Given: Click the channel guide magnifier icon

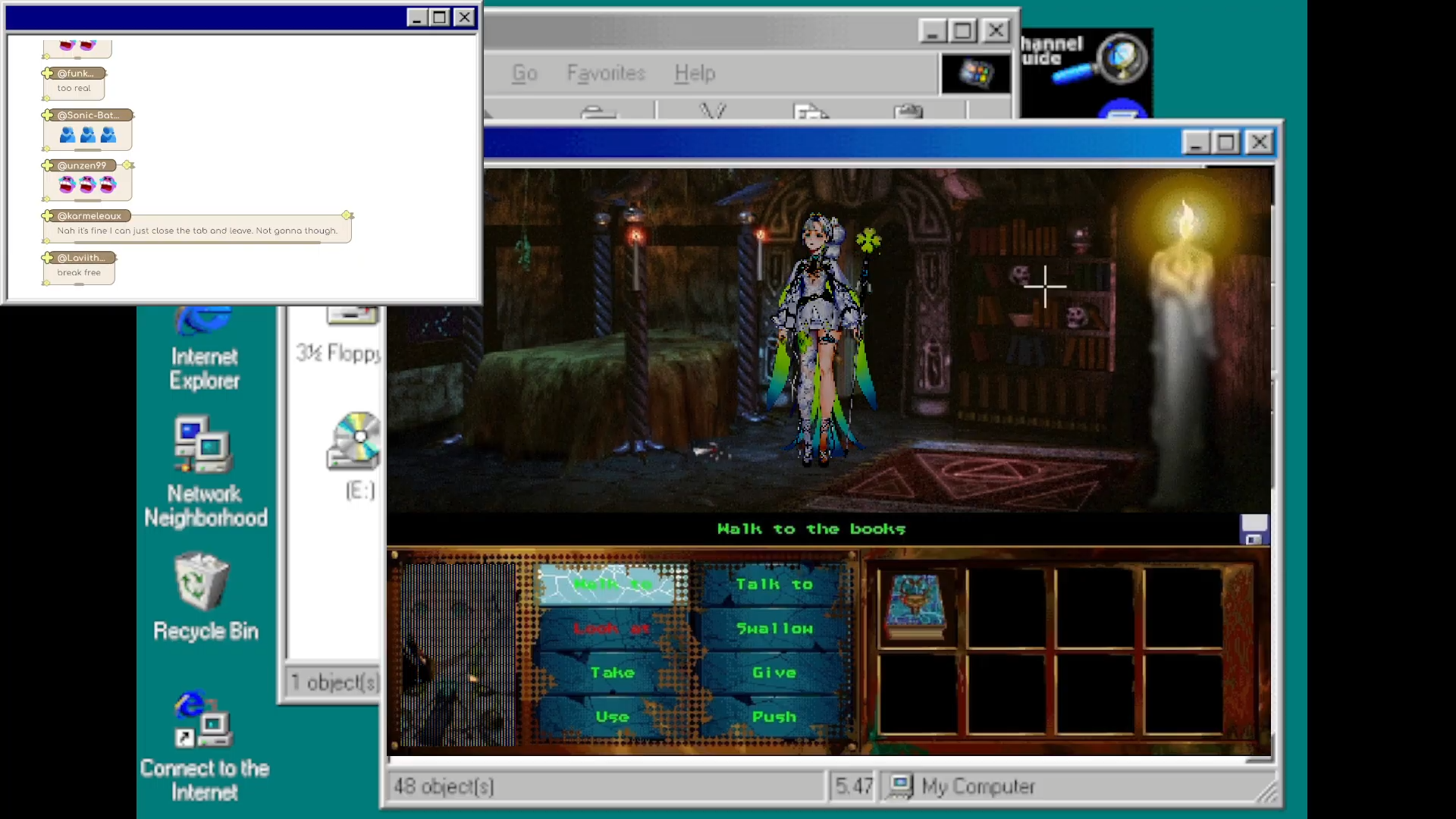Looking at the screenshot, I should [x=1121, y=58].
